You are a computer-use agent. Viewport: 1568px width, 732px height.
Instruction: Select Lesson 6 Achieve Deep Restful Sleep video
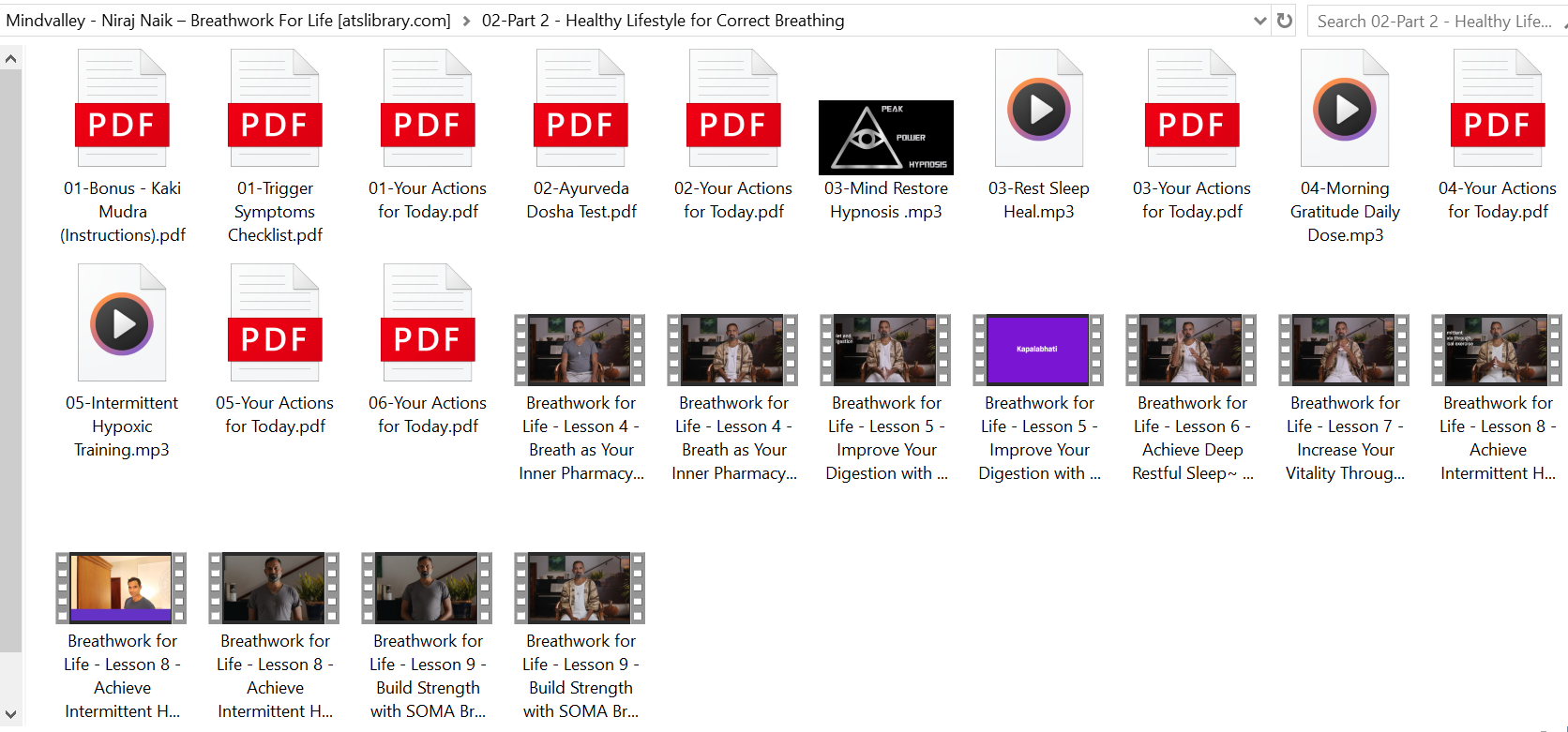1191,350
